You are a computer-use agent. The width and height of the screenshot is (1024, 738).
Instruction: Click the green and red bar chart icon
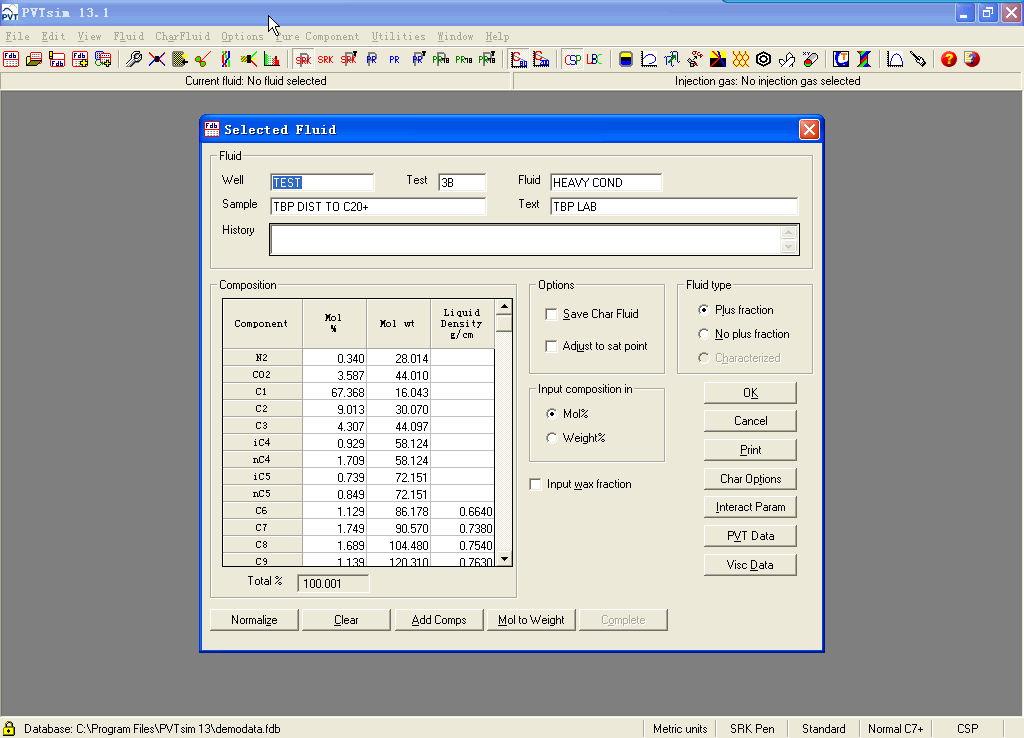[x=272, y=59]
